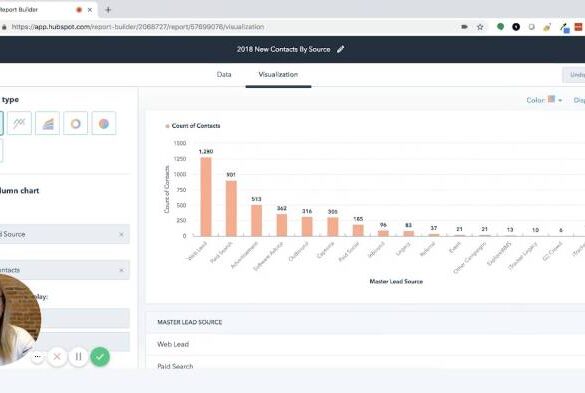The width and height of the screenshot is (585, 393).
Task: Click the bar labeled 513
Action: coord(256,221)
